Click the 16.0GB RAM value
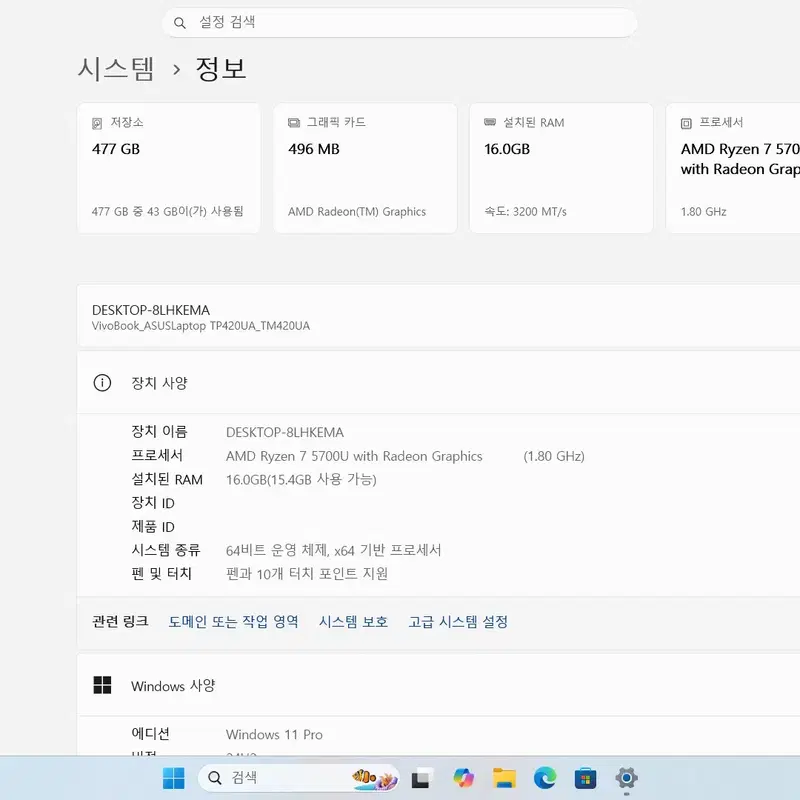Viewport: 800px width, 800px height. pyautogui.click(x=507, y=149)
